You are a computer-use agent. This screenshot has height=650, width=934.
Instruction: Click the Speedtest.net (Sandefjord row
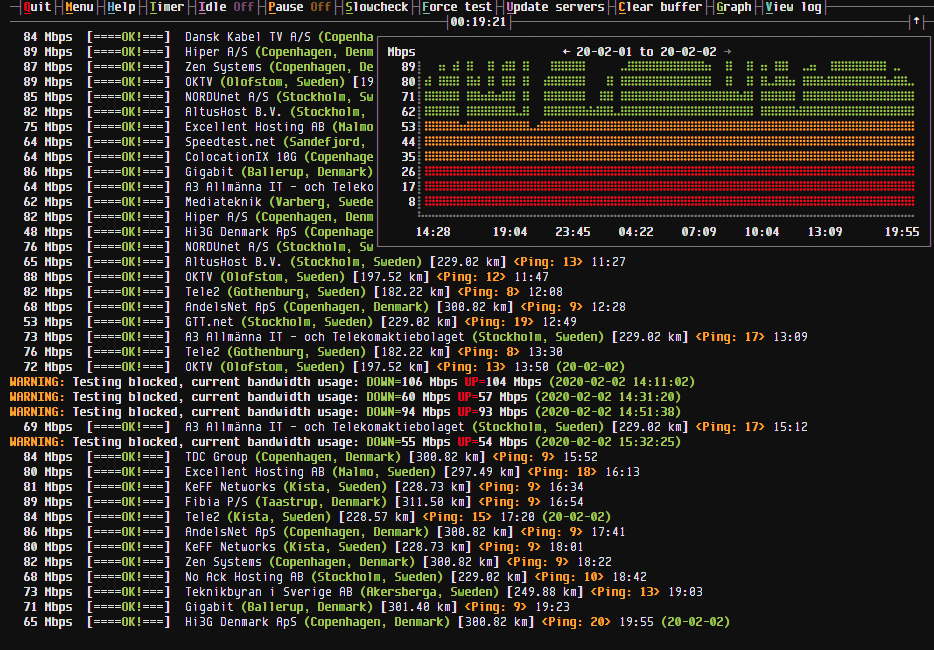coord(198,142)
